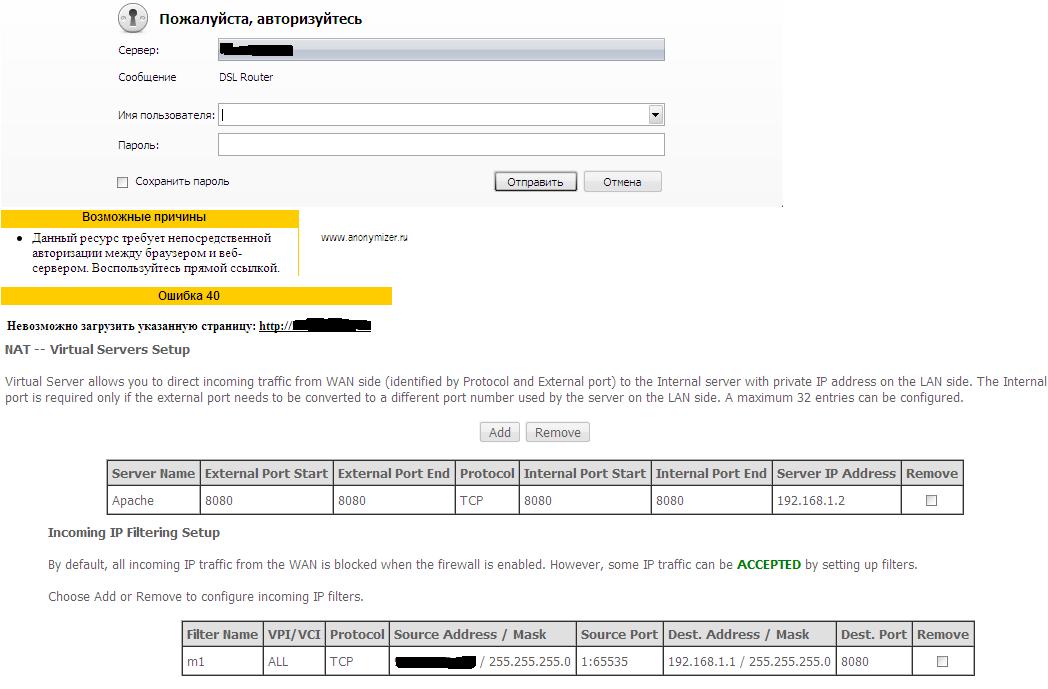Viewport: 1048px width, 689px height.
Task: Click the password input field
Action: [441, 145]
